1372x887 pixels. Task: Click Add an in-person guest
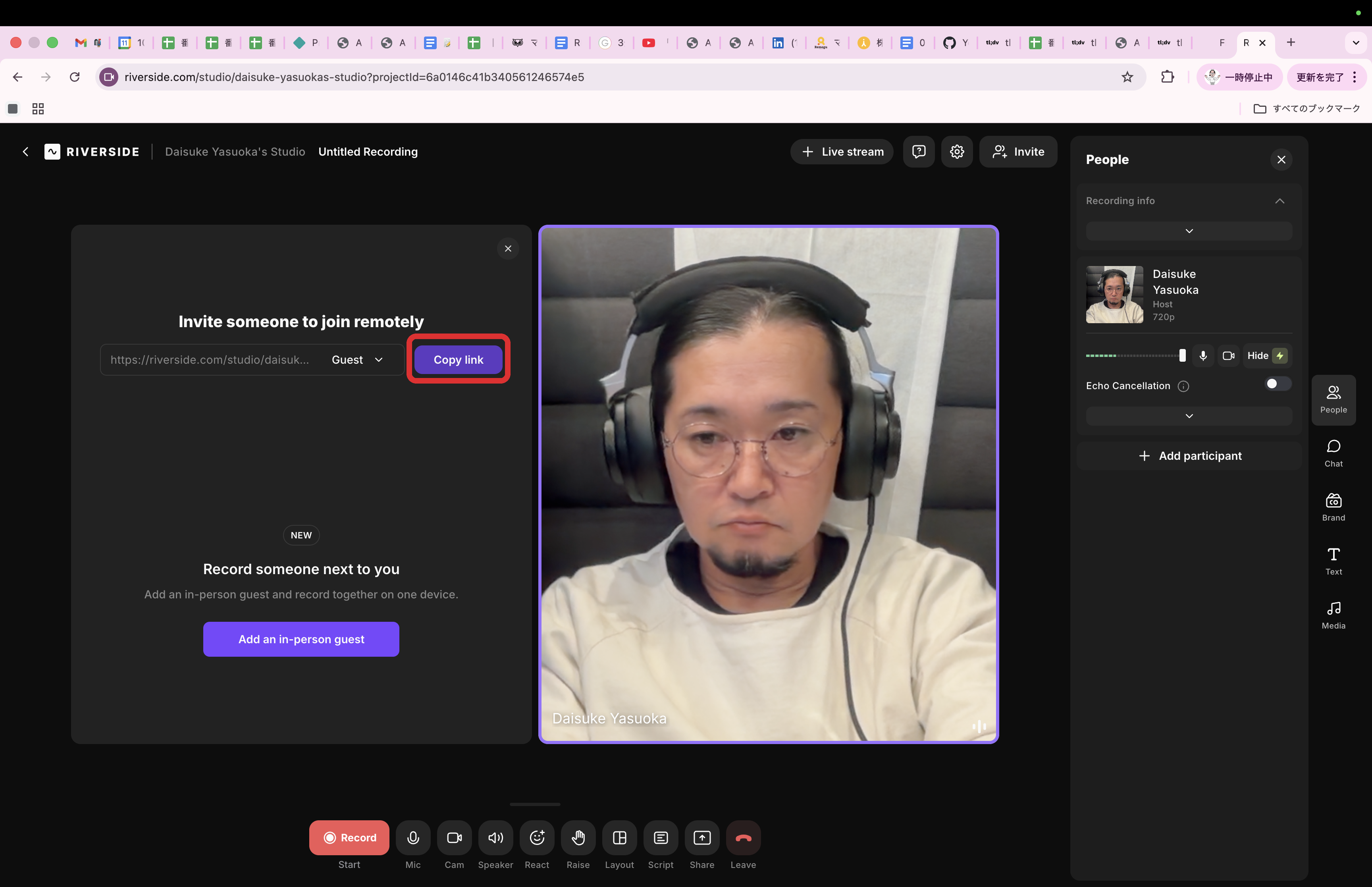[301, 639]
